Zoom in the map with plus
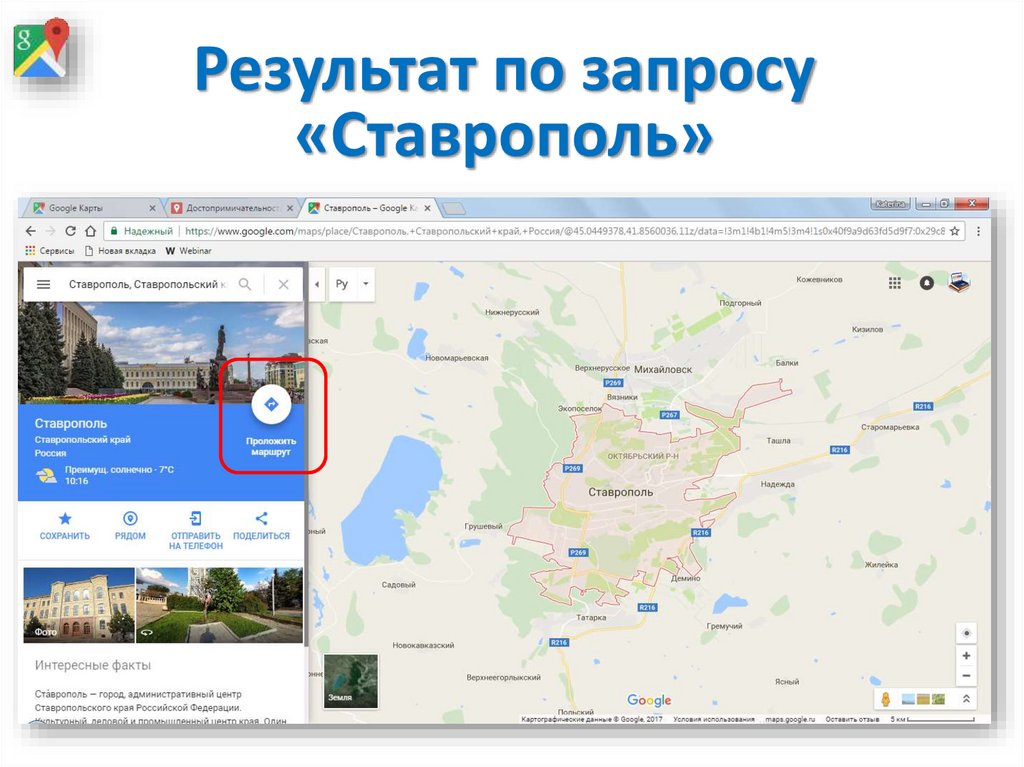Viewport: 1024px width, 767px height. 967,655
